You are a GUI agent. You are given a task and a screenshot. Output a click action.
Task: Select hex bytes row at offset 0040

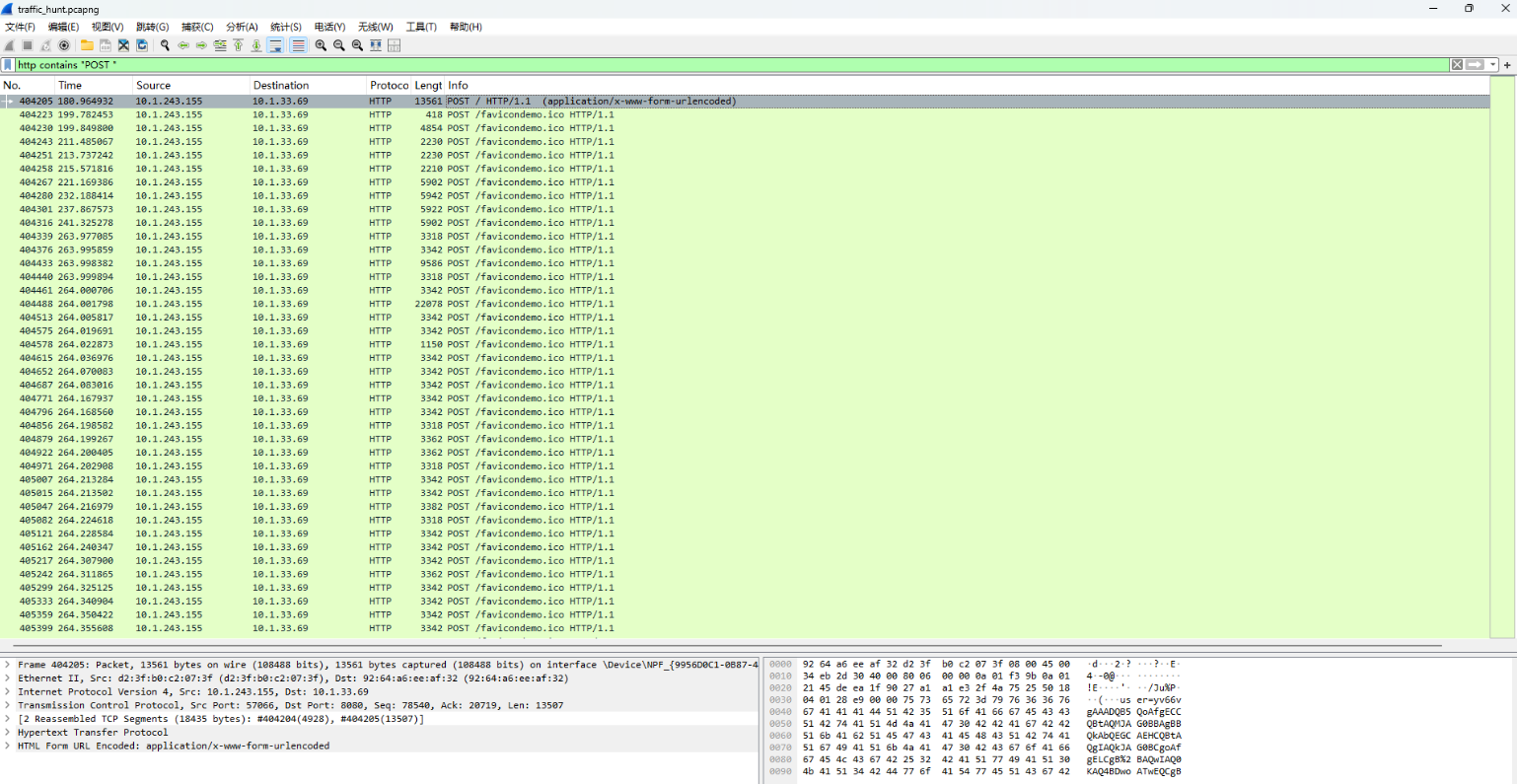(x=975, y=712)
